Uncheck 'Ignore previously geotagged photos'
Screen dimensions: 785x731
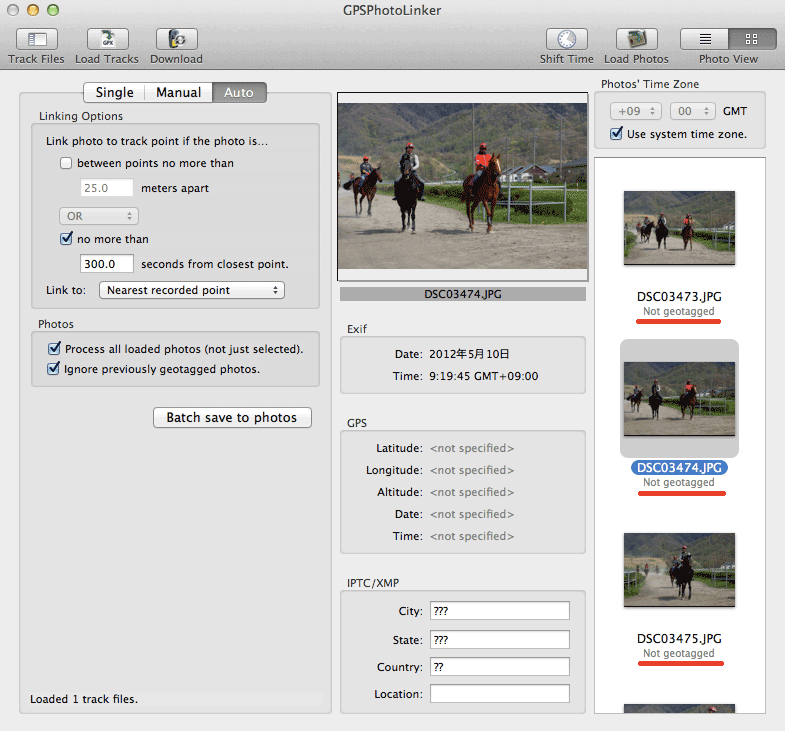pyautogui.click(x=54, y=369)
